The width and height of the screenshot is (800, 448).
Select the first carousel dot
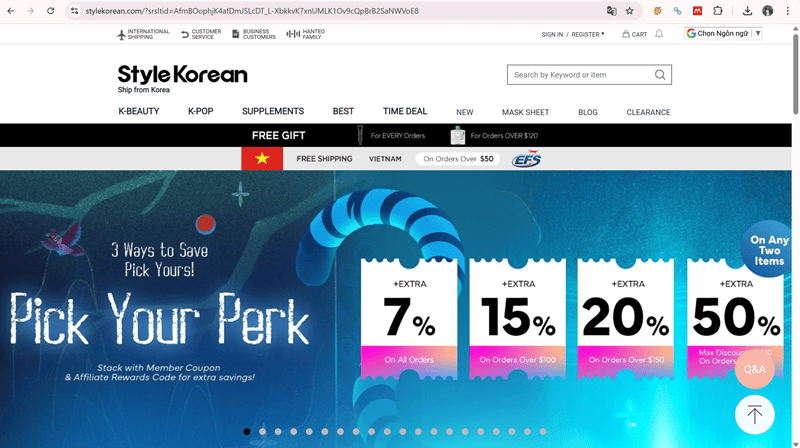[247, 432]
